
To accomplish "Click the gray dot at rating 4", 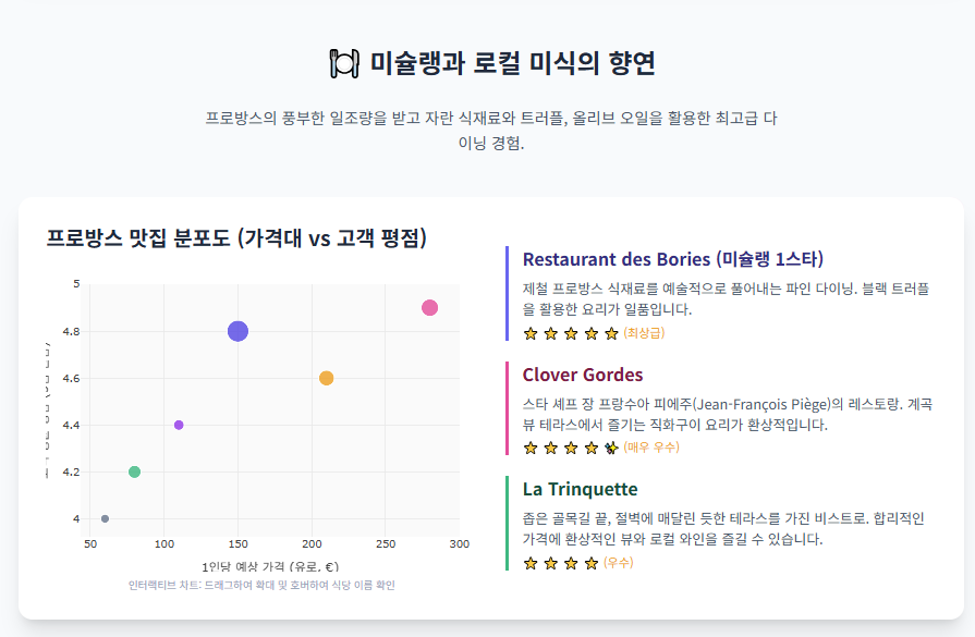I will click(105, 519).
